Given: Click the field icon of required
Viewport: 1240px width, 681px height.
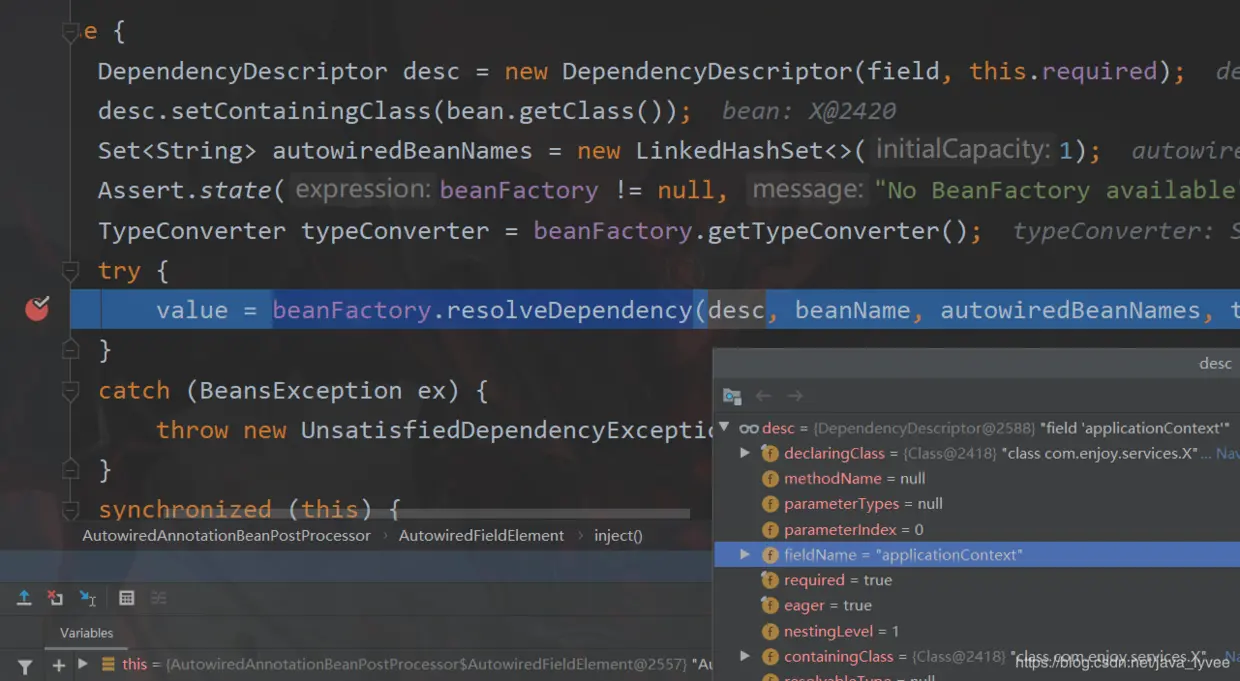Looking at the screenshot, I should 770,580.
